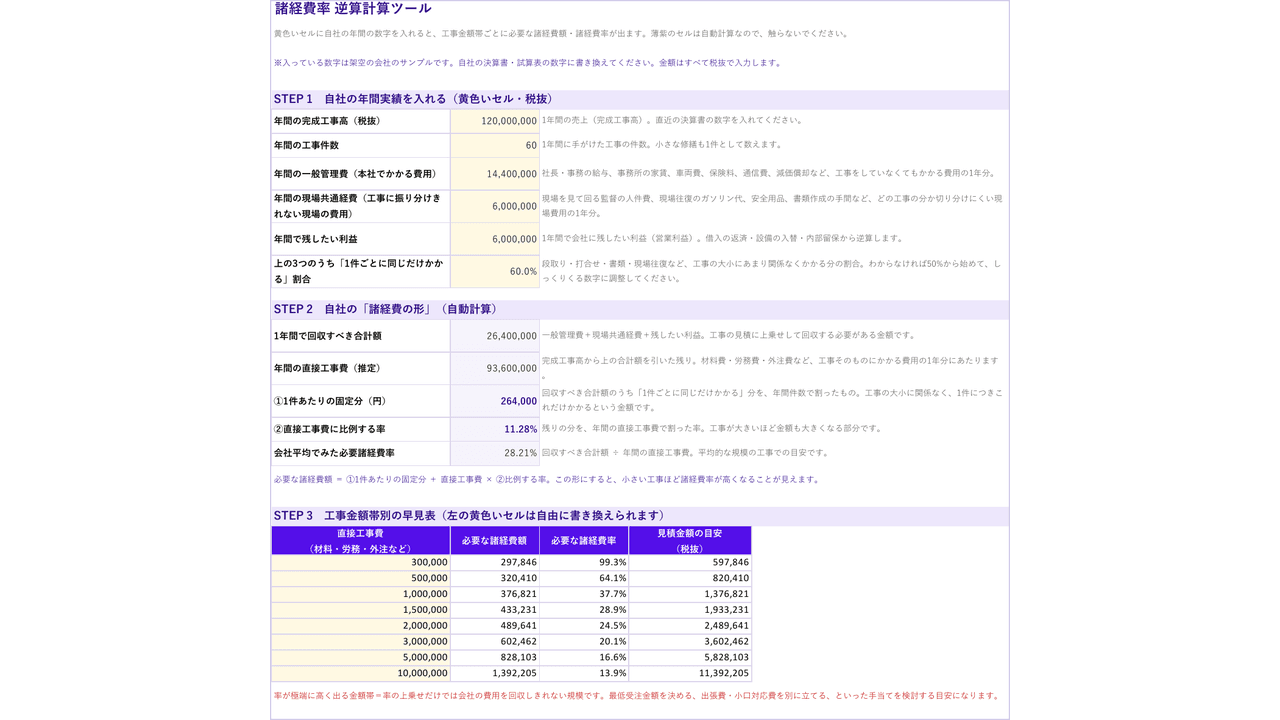Click the 24.5% overhead rate cell
The width and height of the screenshot is (1280, 720).
point(584,626)
